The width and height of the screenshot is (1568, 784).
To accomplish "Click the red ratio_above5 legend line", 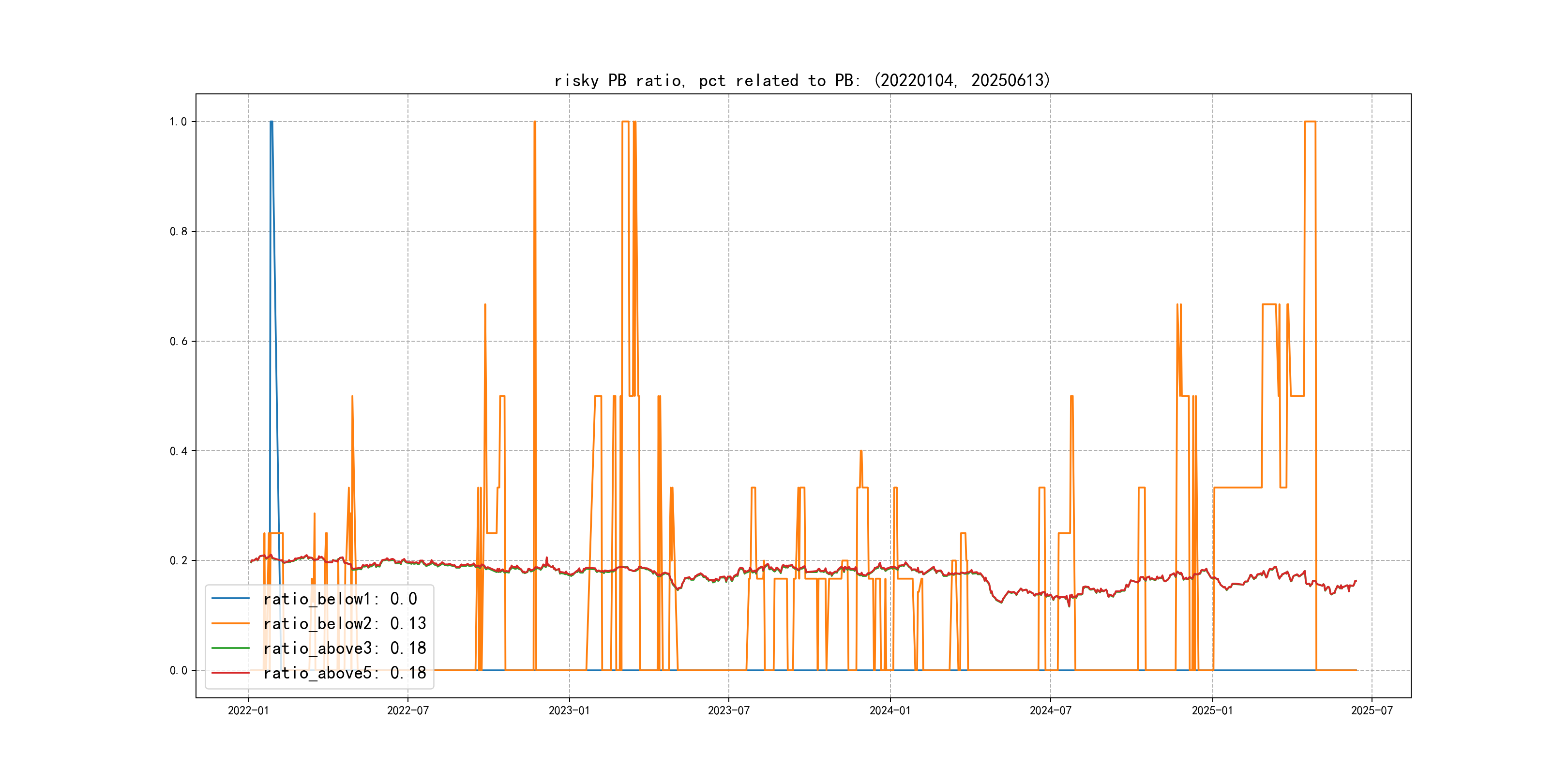I will pyautogui.click(x=230, y=673).
